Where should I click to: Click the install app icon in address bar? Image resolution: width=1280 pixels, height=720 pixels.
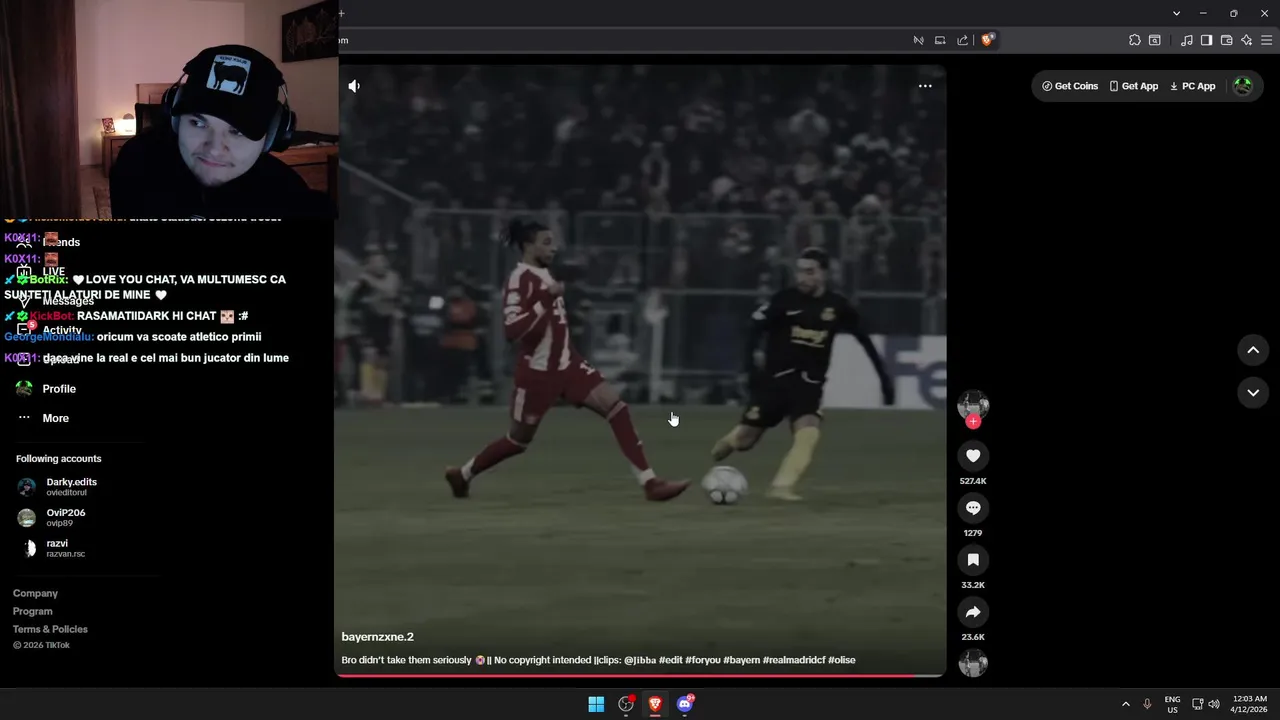(x=940, y=40)
